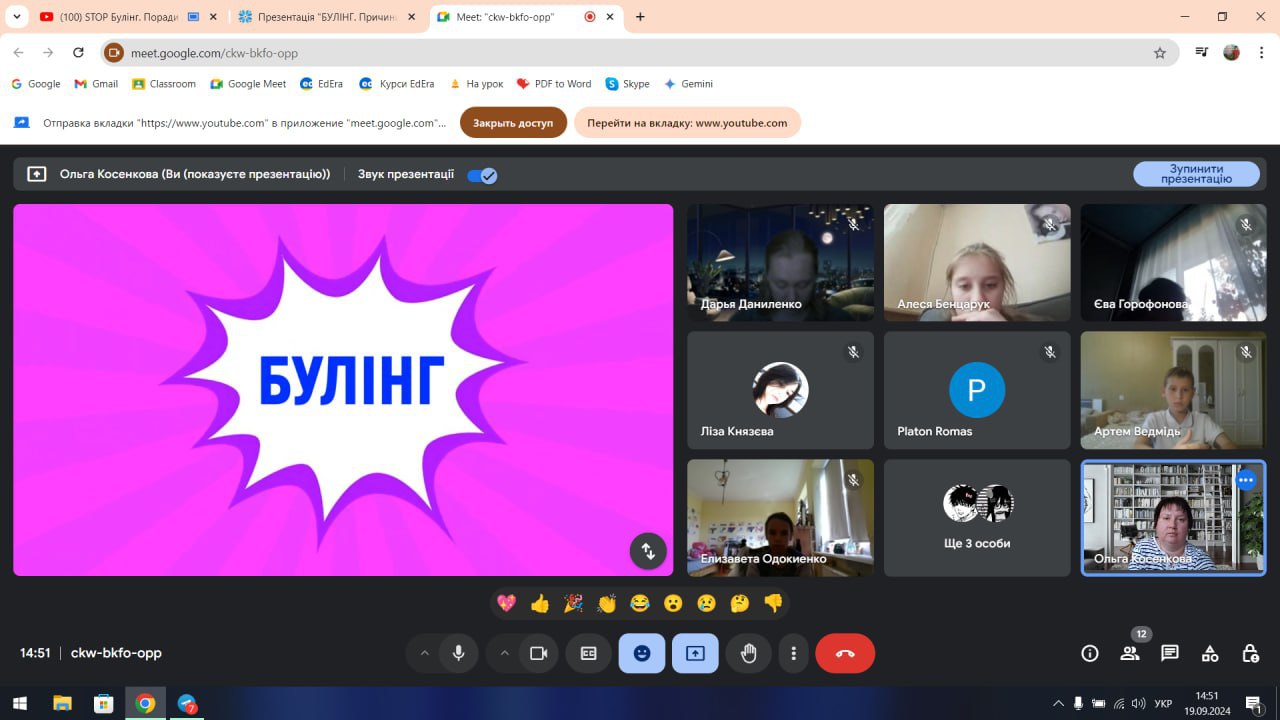Image resolution: width=1280 pixels, height=720 pixels.
Task: Open more options three-dot menu
Action: [793, 653]
